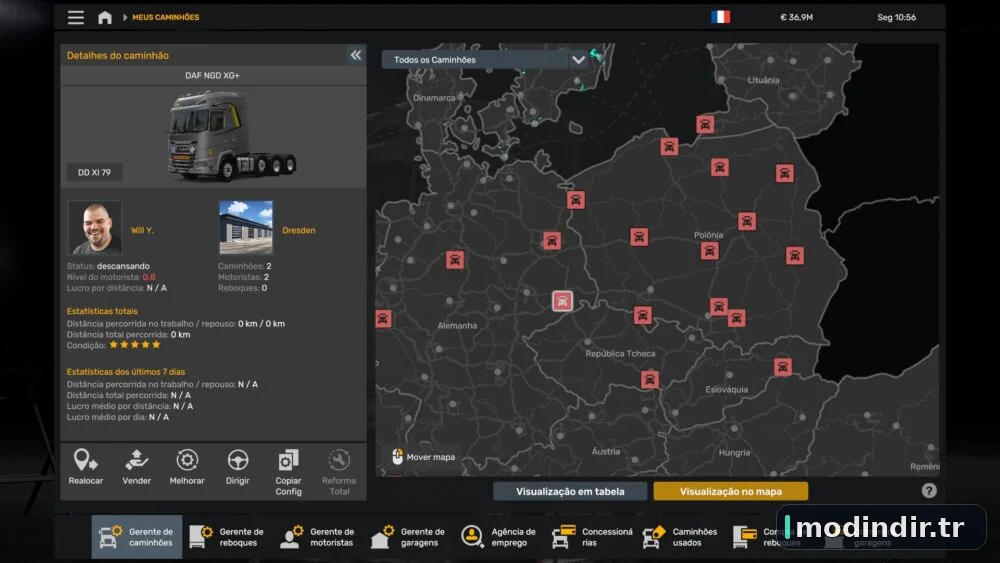Open the Concessionárias tab
Screen dimensions: 1000x563
click(592, 537)
